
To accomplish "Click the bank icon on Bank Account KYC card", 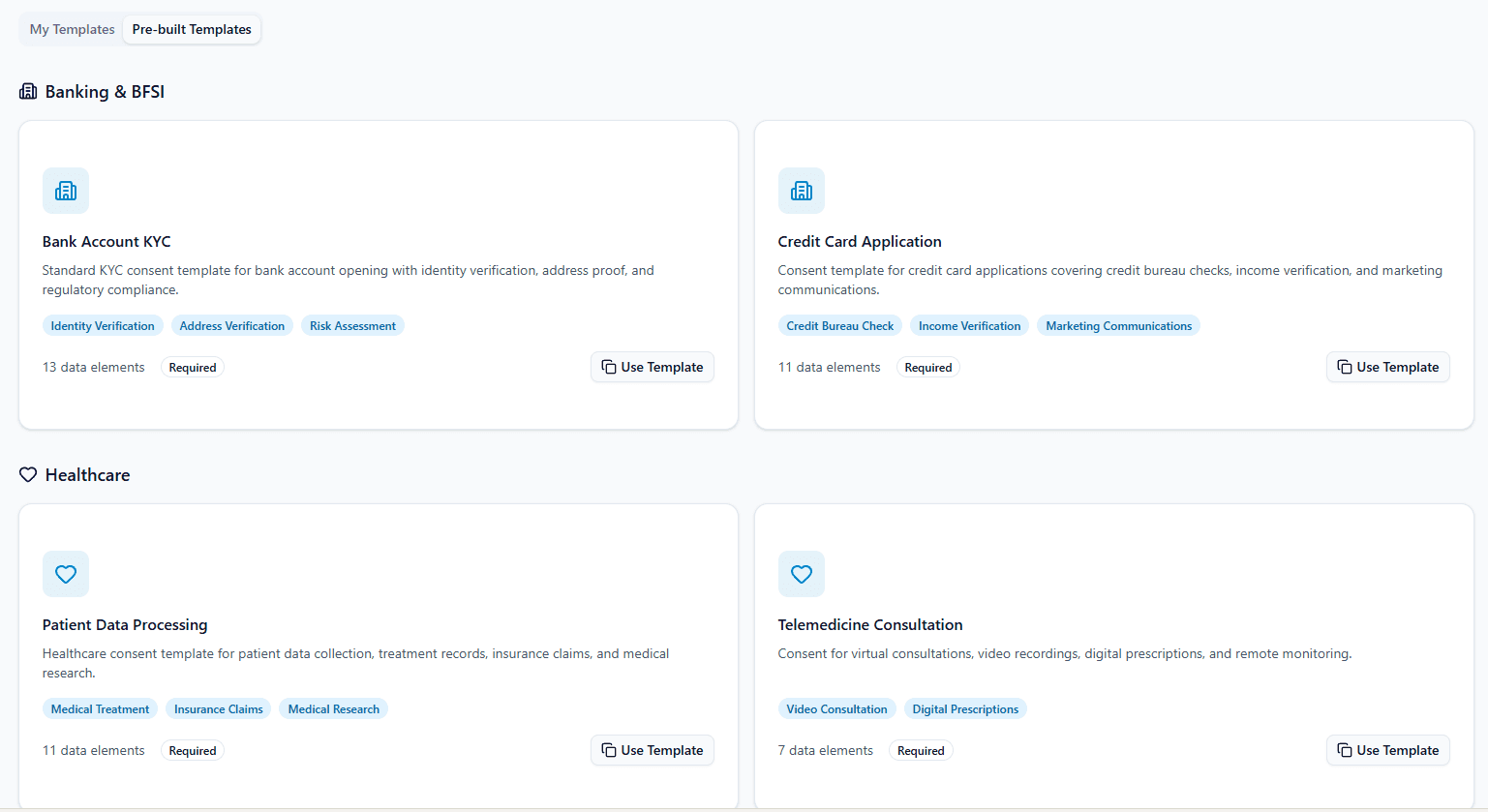I will (65, 191).
